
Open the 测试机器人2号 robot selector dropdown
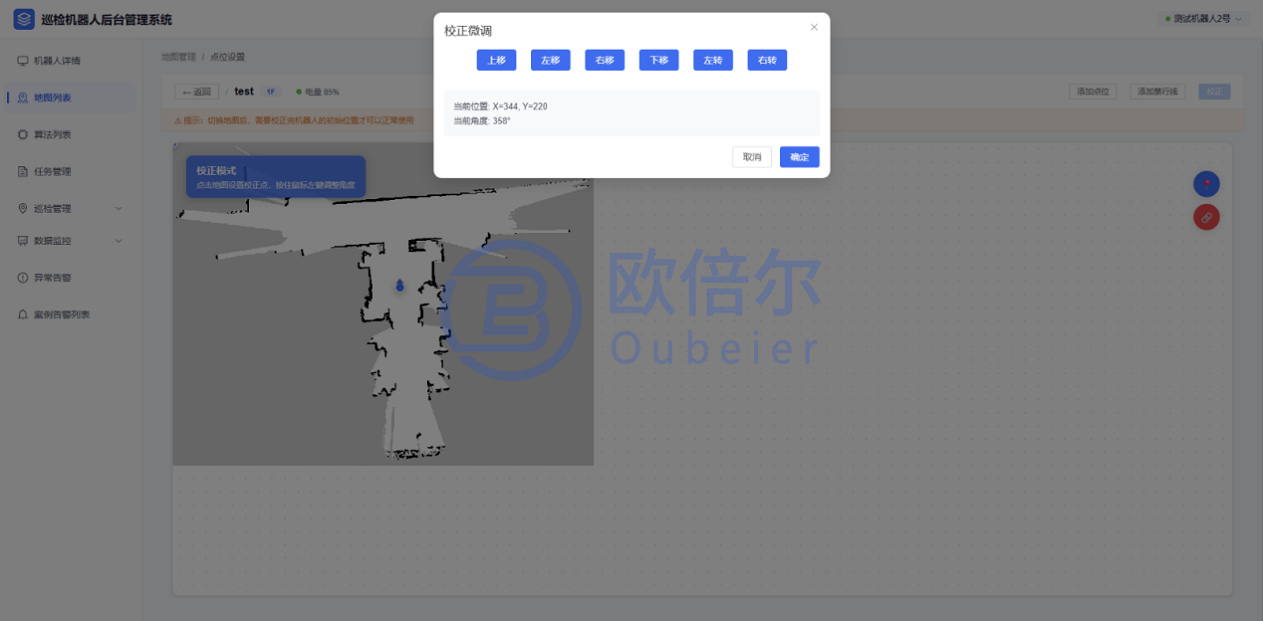pos(1204,19)
